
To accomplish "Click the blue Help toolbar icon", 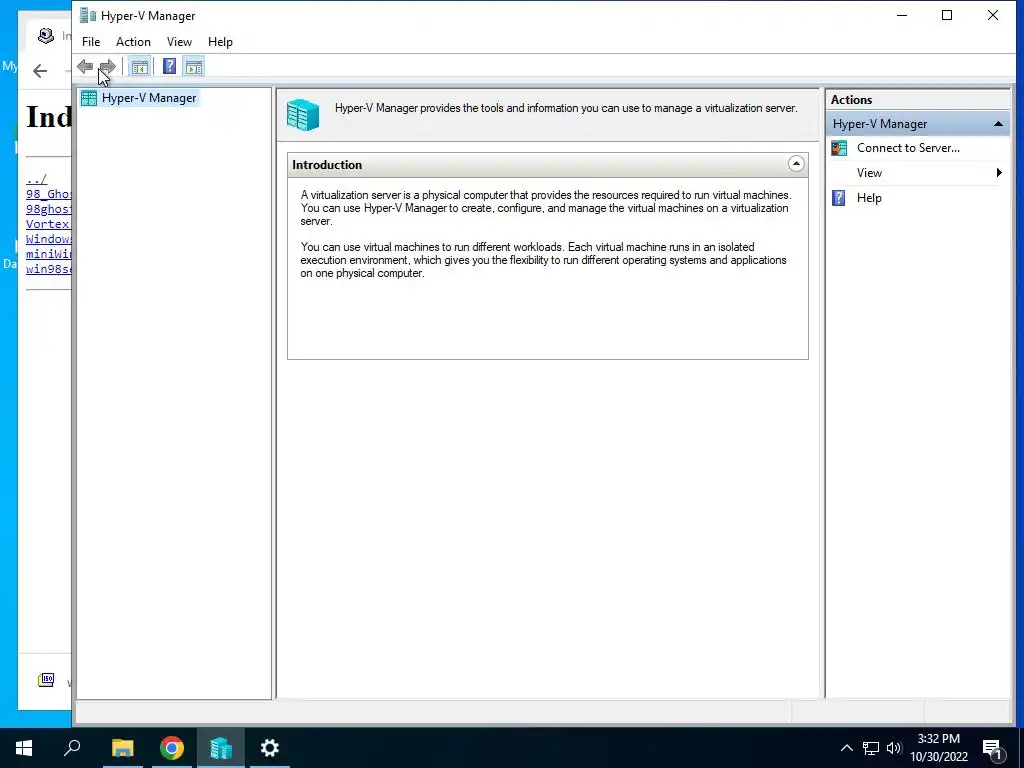I will 169,67.
